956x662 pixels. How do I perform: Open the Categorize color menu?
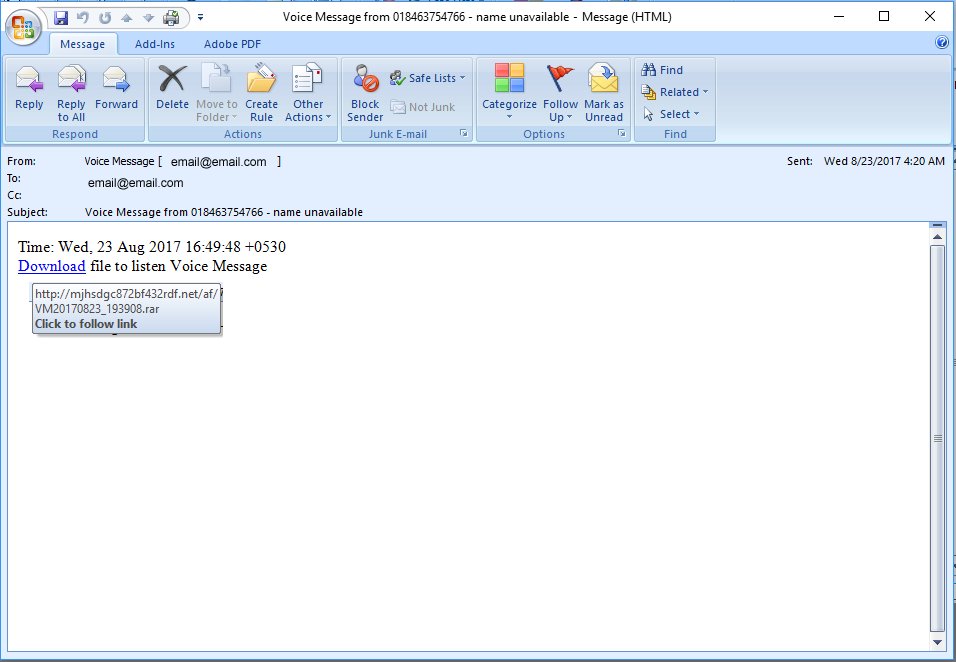[510, 93]
